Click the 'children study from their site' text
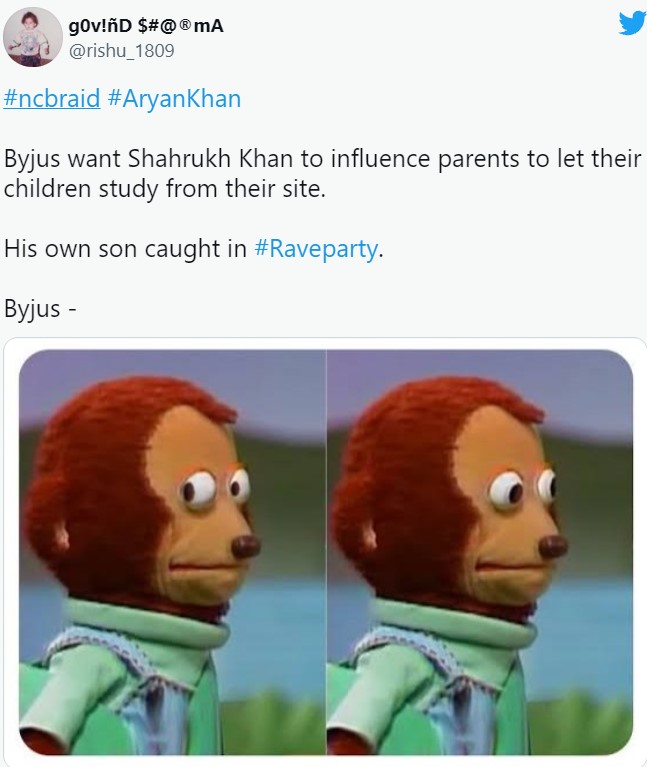647x767 pixels. 164,188
